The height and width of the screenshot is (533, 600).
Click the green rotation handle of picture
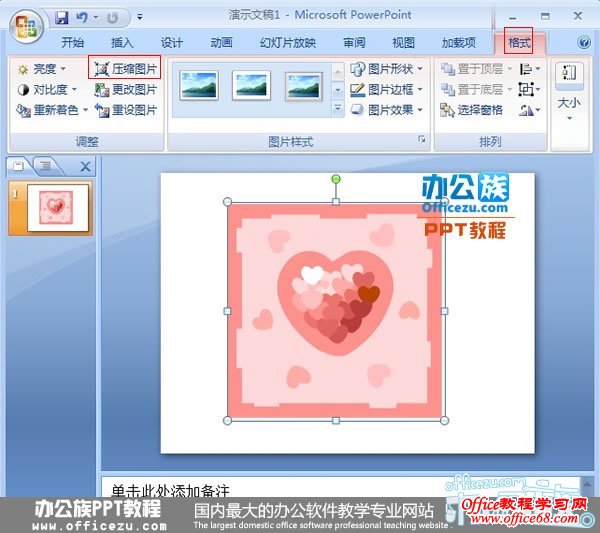coord(336,179)
